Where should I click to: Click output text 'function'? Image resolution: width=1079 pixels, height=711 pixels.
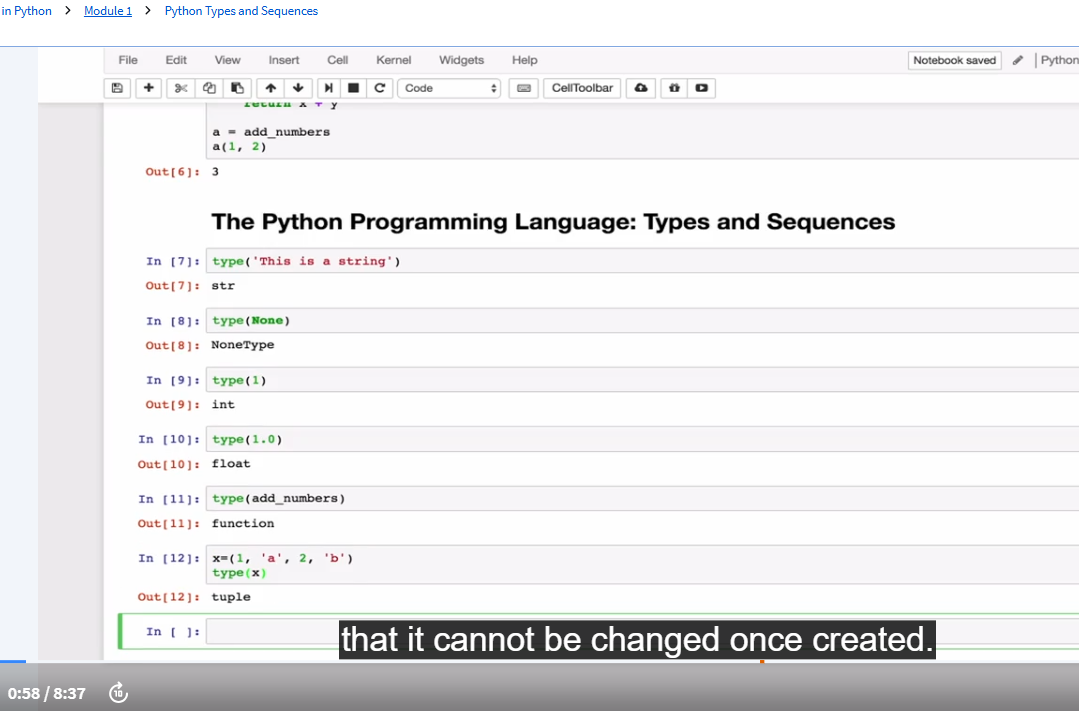[243, 523]
